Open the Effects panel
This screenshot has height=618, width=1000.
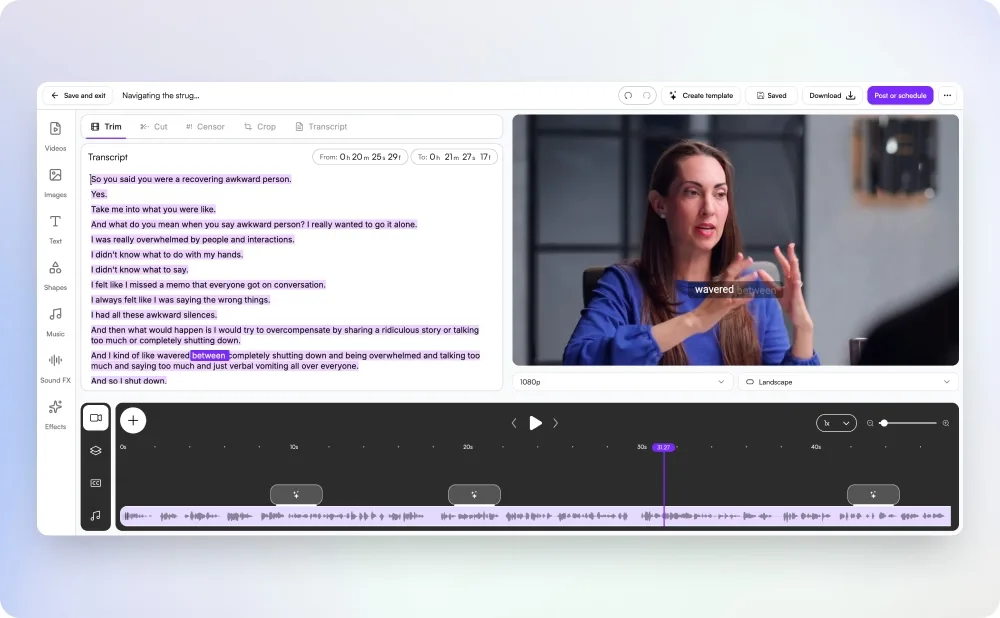point(55,415)
